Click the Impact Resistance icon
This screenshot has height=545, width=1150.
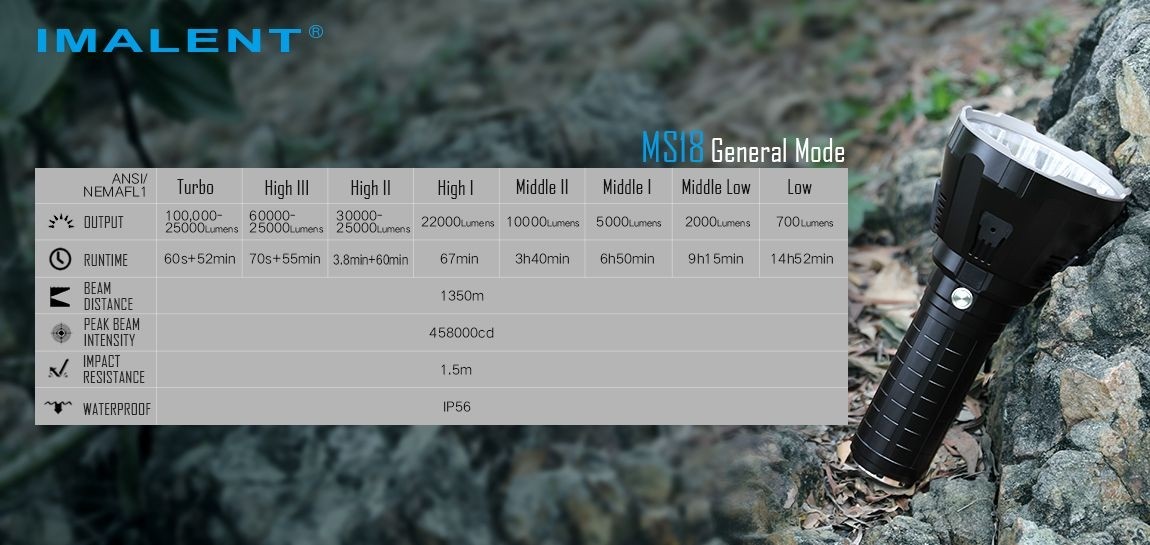coord(61,369)
